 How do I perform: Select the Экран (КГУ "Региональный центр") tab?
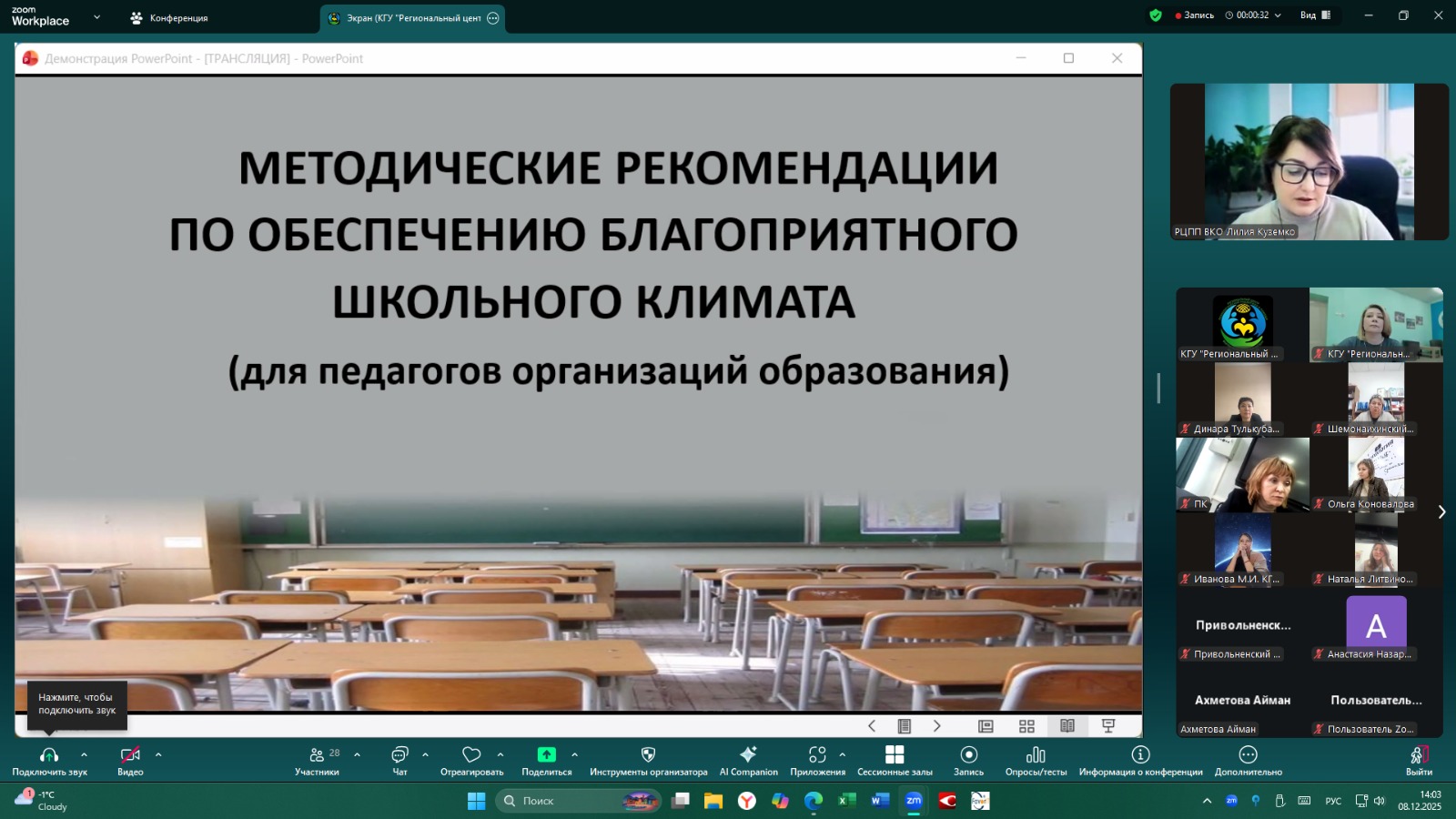click(412, 18)
